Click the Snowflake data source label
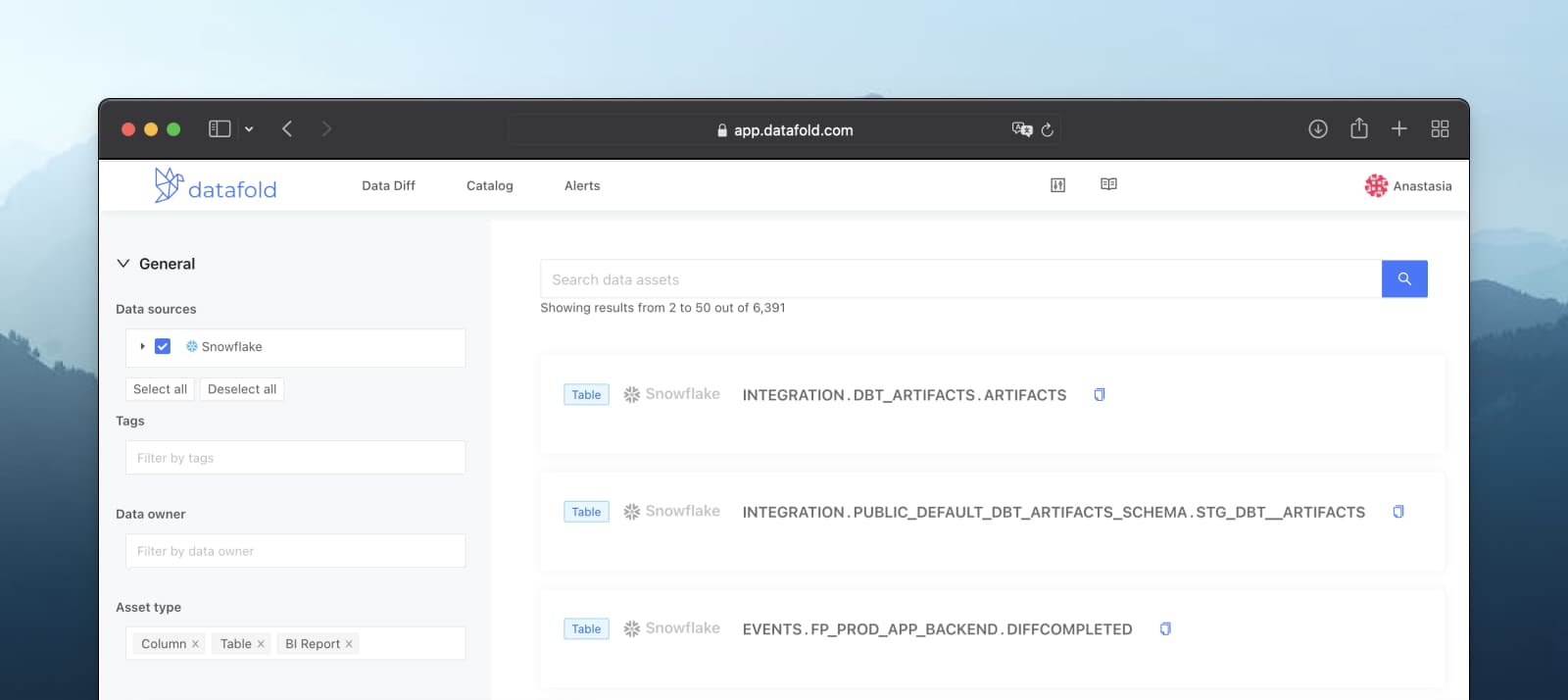1568x700 pixels. coord(231,347)
